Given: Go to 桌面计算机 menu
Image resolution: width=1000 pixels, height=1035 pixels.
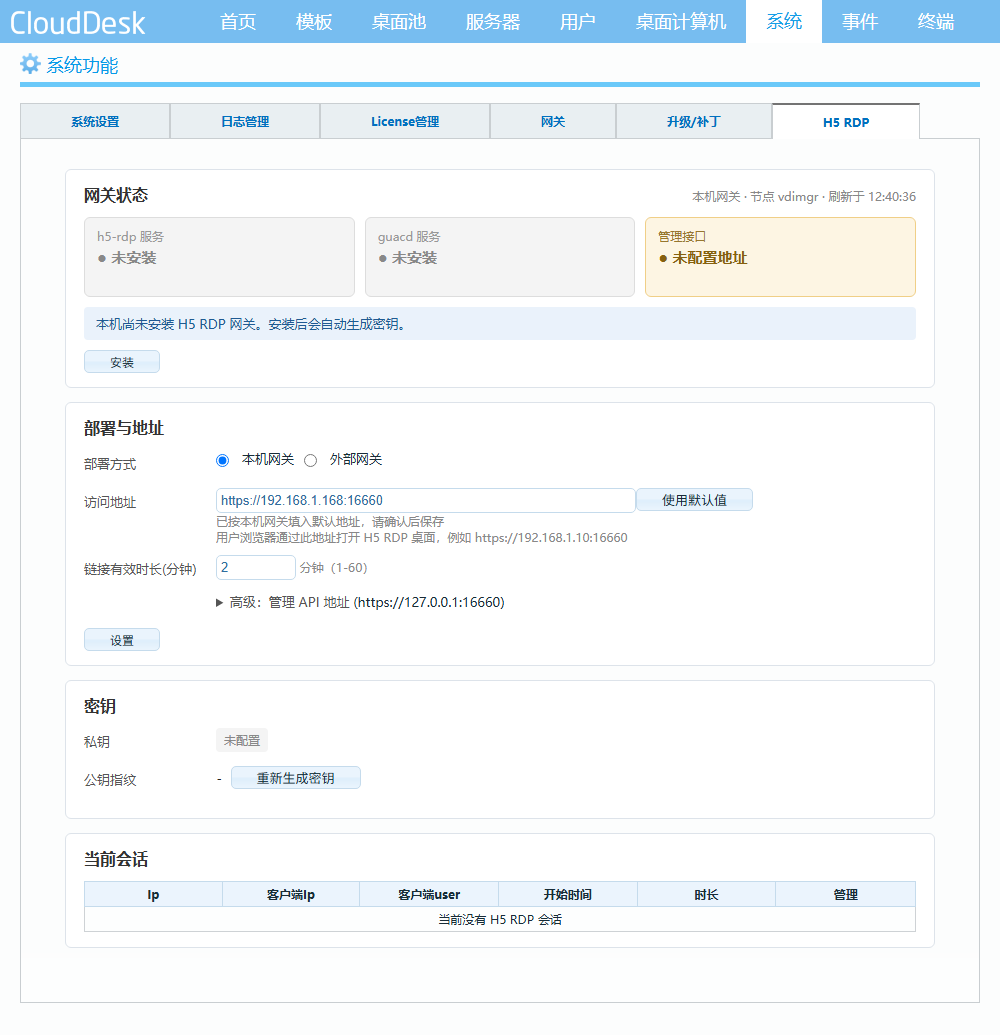Looking at the screenshot, I should click(681, 22).
